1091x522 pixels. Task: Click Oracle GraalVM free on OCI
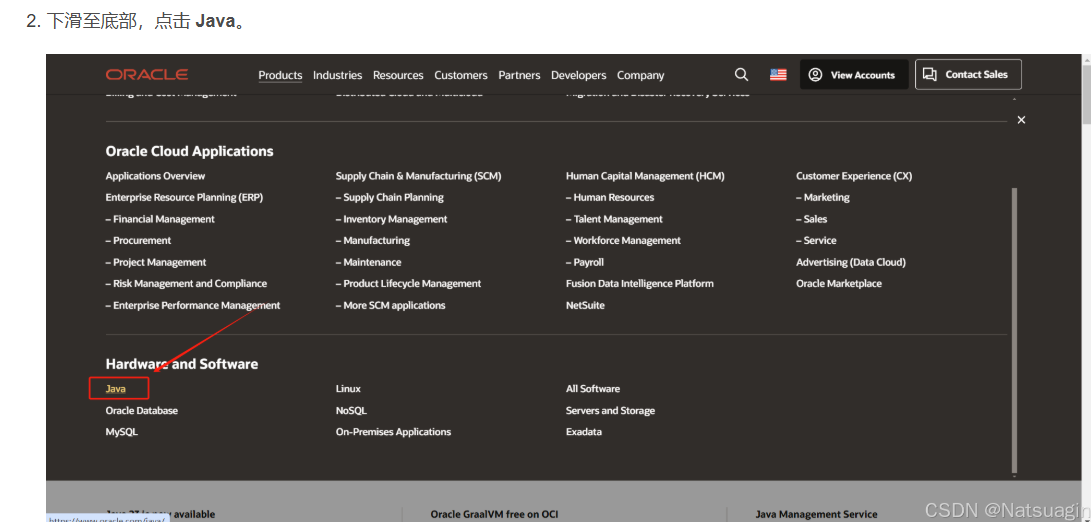(x=494, y=514)
